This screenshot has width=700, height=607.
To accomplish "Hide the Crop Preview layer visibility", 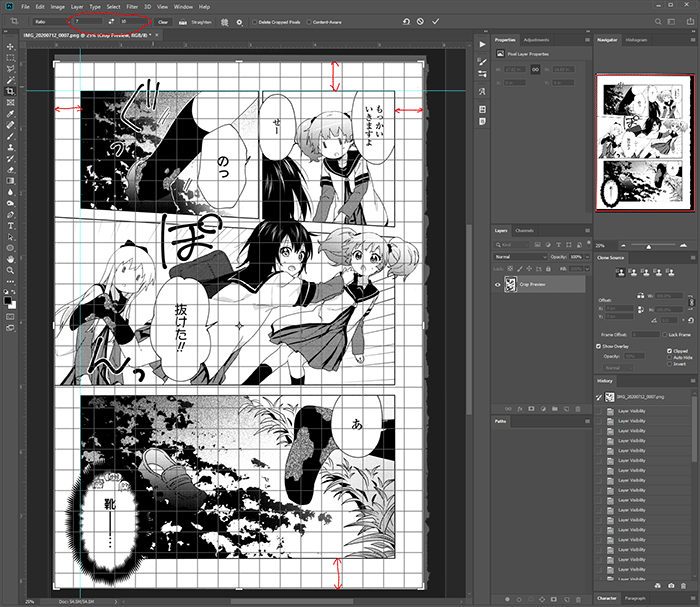I will (499, 284).
